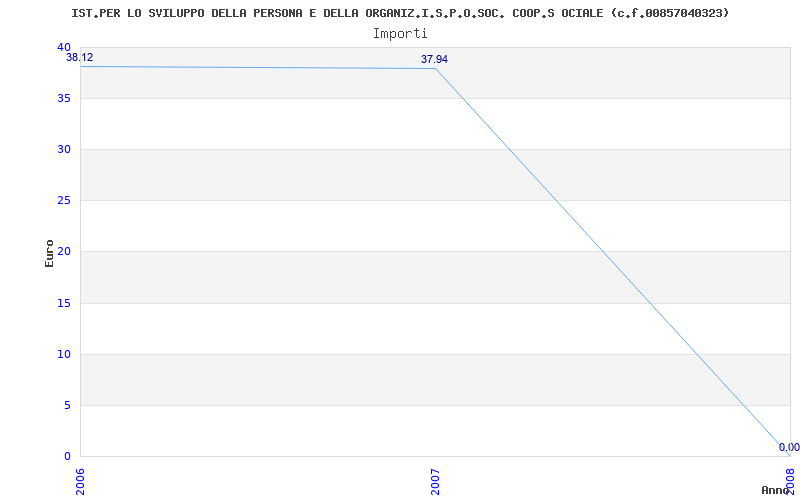Click the 37.94 data label

[434, 59]
